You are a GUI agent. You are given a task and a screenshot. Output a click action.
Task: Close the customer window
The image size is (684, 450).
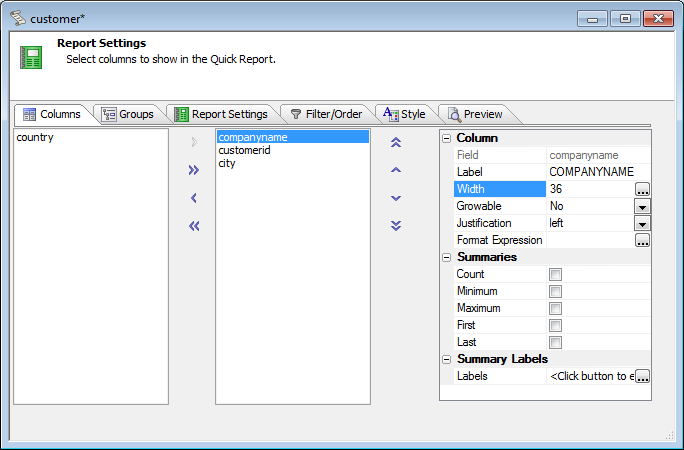pyautogui.click(x=658, y=19)
